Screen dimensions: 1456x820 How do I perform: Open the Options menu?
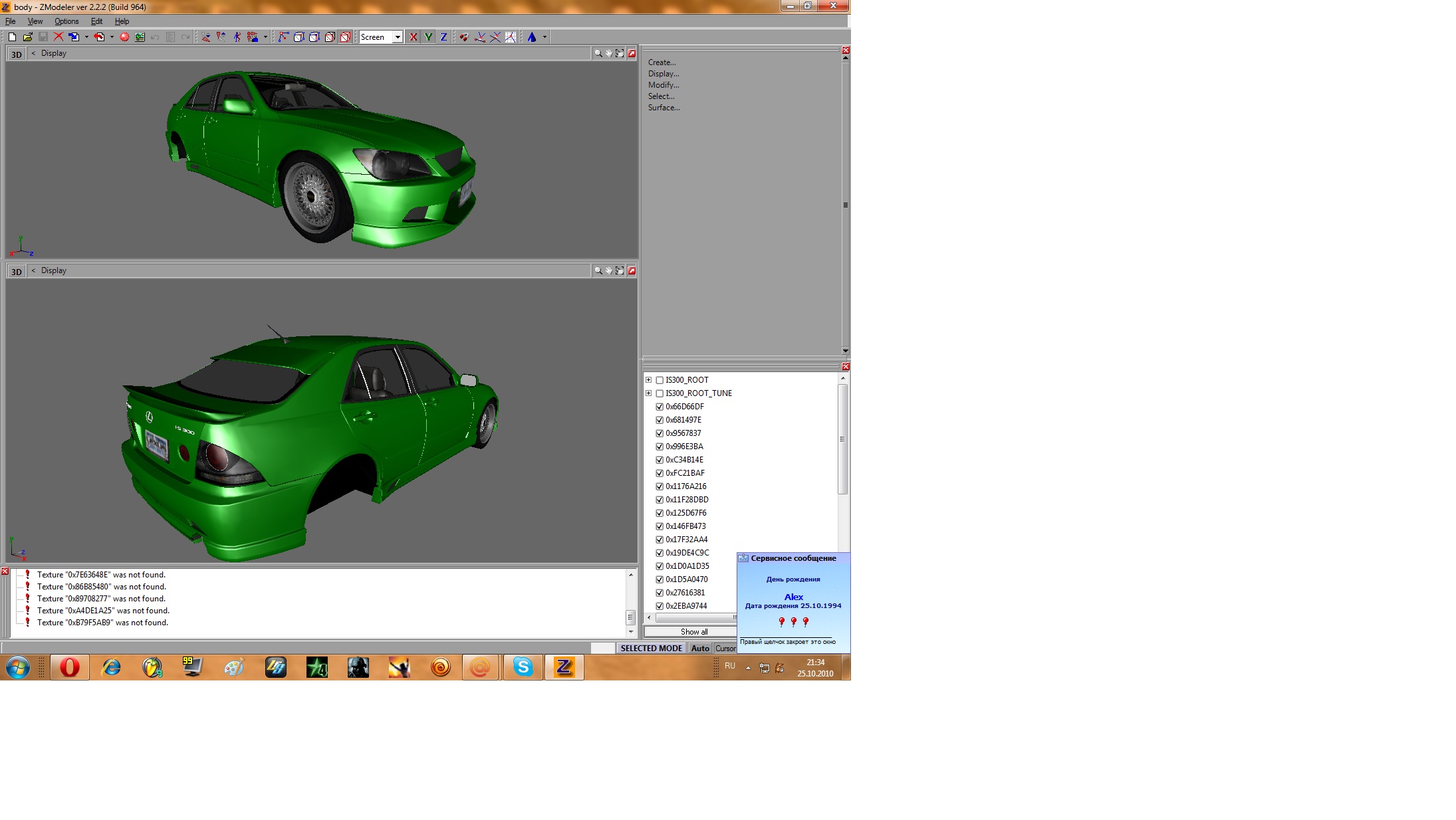point(66,21)
